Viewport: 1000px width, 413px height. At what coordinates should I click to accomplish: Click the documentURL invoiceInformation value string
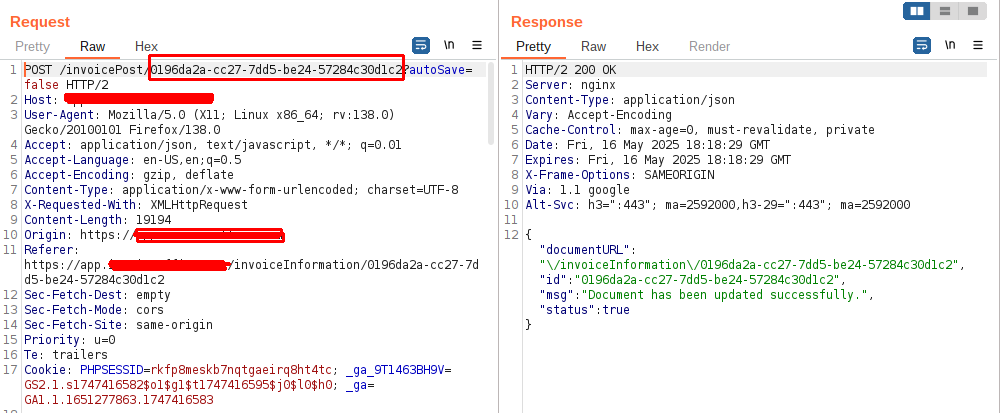point(749,265)
